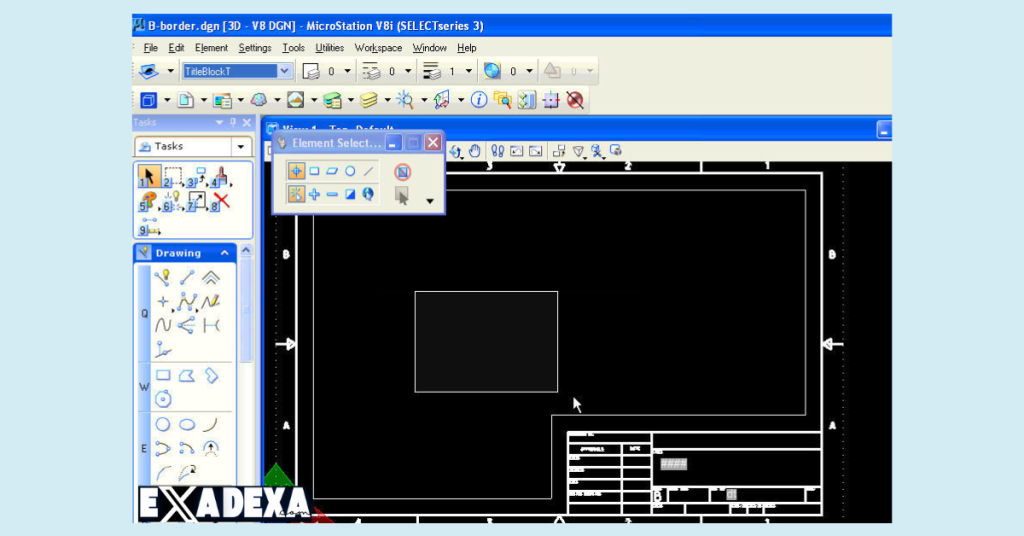Image resolution: width=1024 pixels, height=536 pixels.
Task: Open the palette tool numbered 5
Action: point(149,200)
